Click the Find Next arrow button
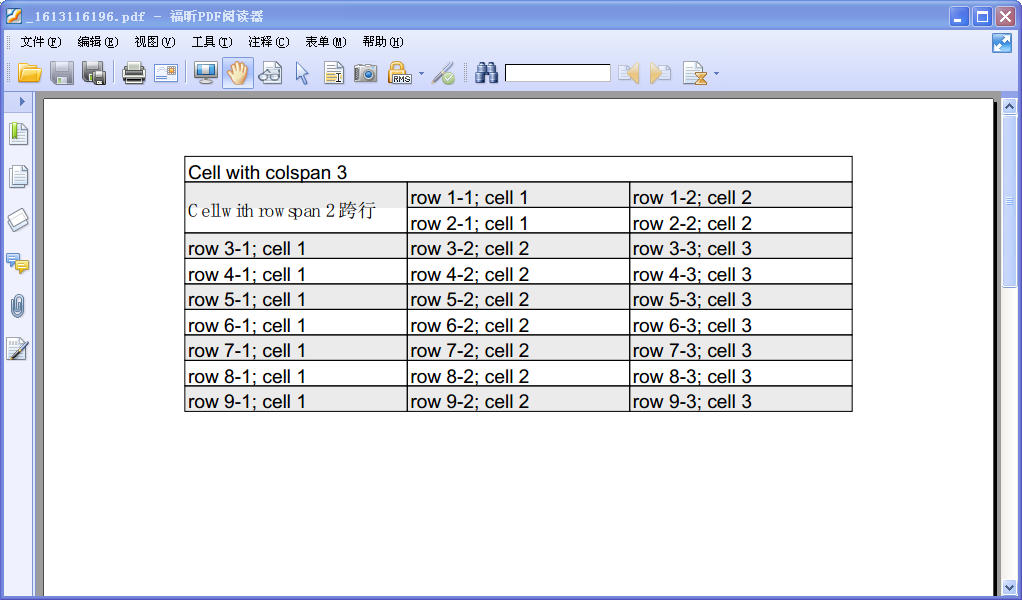 660,73
